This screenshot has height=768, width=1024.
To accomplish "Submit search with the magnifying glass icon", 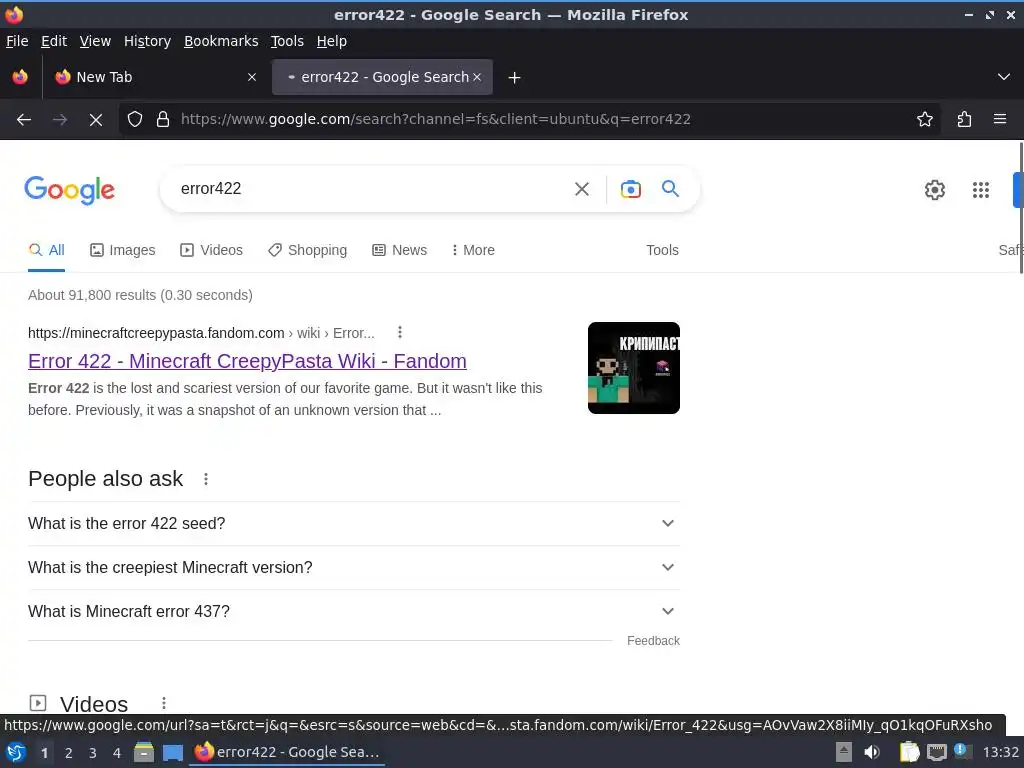I will 671,189.
